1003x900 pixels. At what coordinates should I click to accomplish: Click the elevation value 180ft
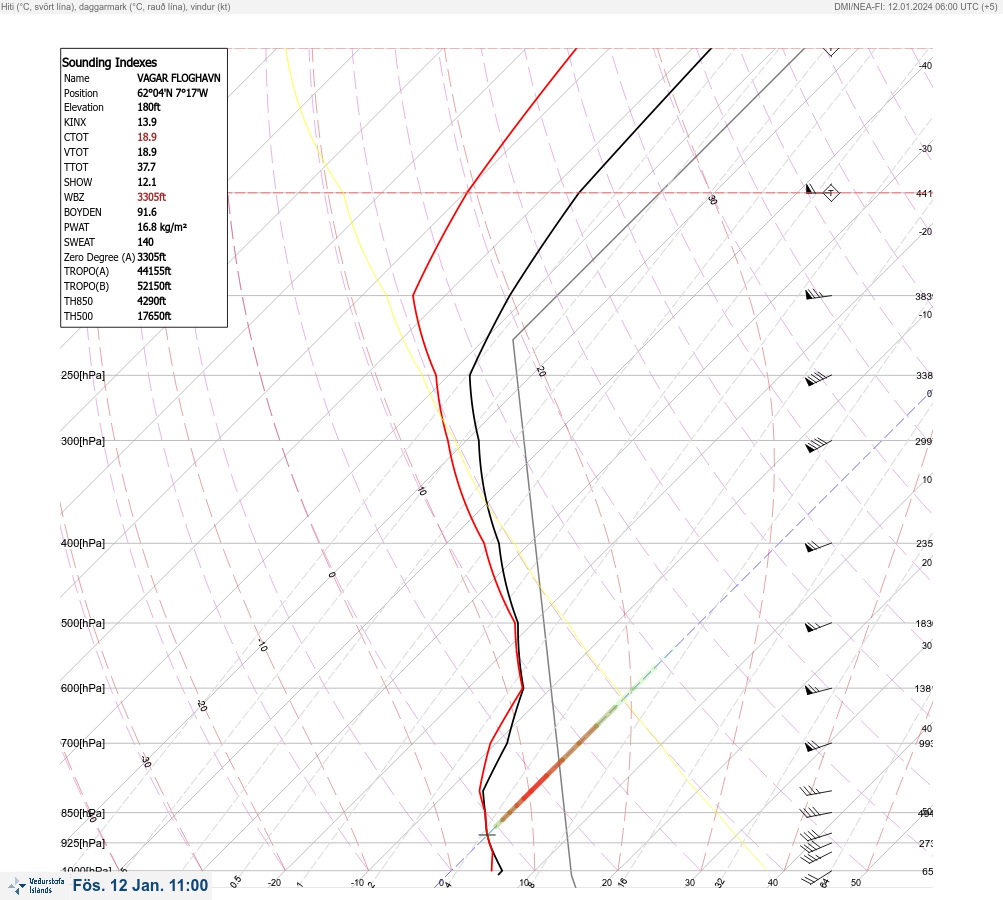click(148, 107)
